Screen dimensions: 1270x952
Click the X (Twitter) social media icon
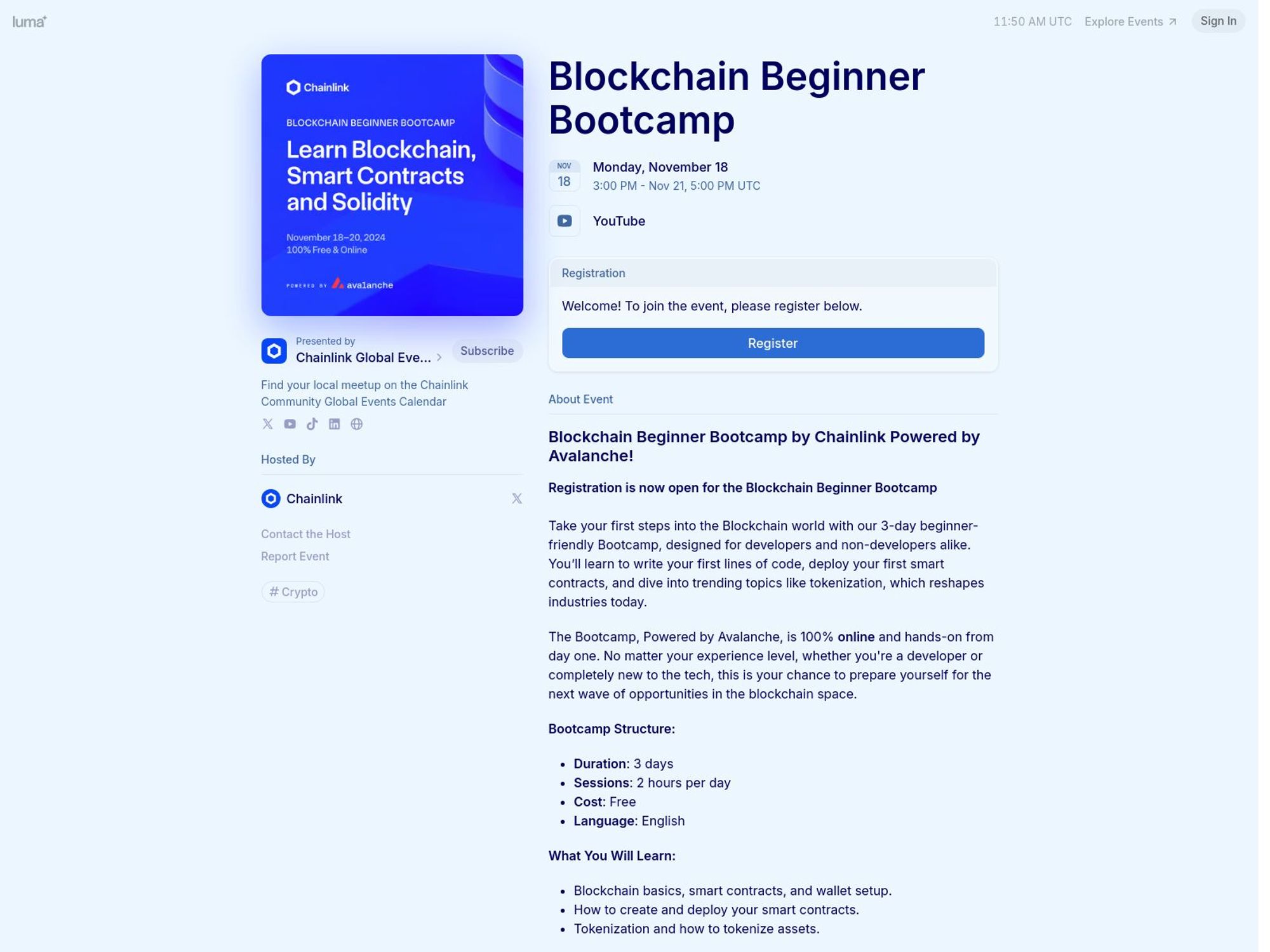267,424
